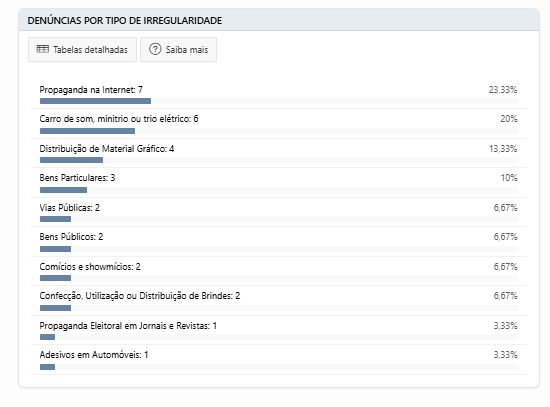Open the Tabelas detalhadas button
This screenshot has width=550, height=407.
pyautogui.click(x=82, y=49)
